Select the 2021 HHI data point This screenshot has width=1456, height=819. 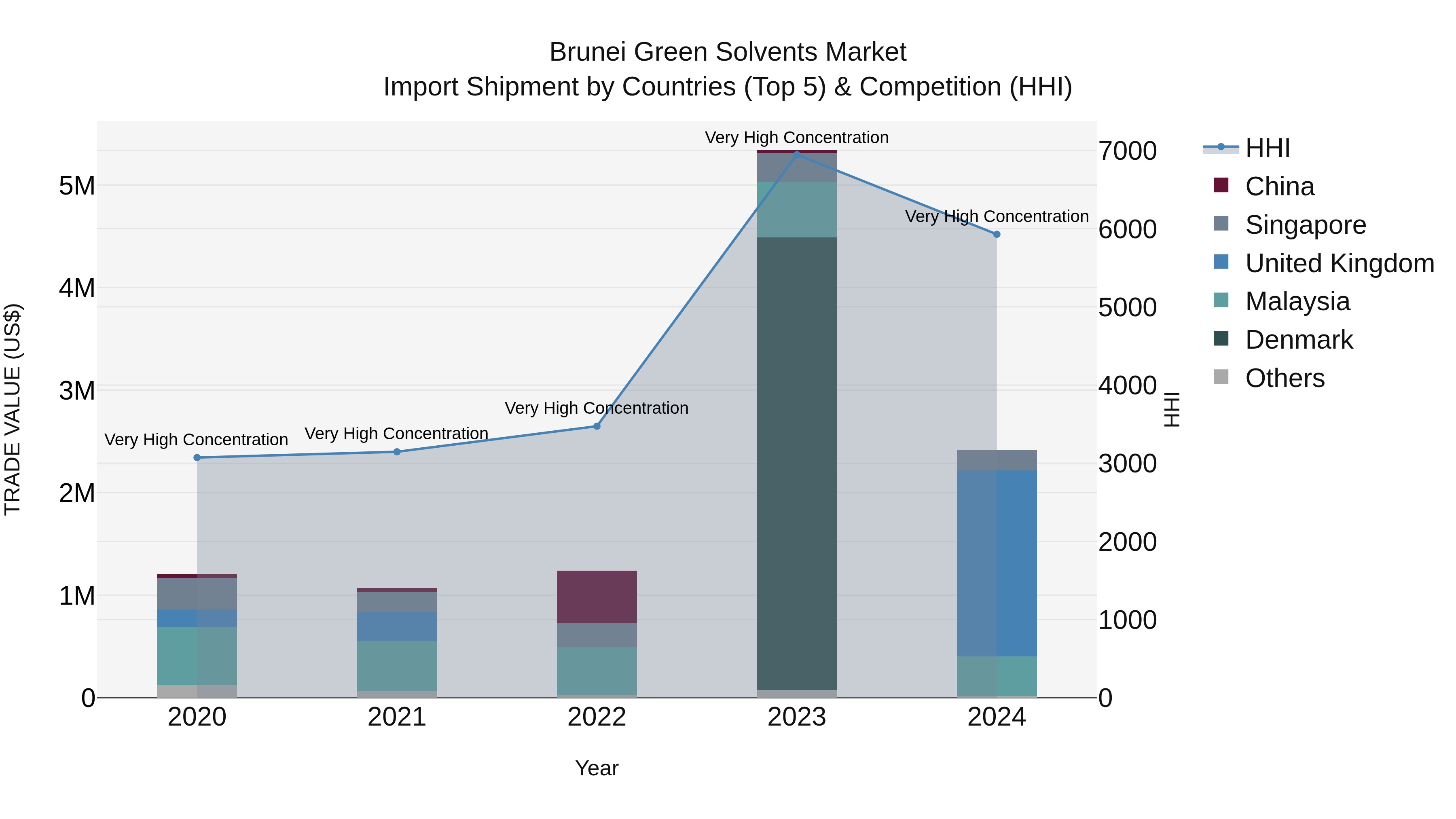tap(397, 452)
